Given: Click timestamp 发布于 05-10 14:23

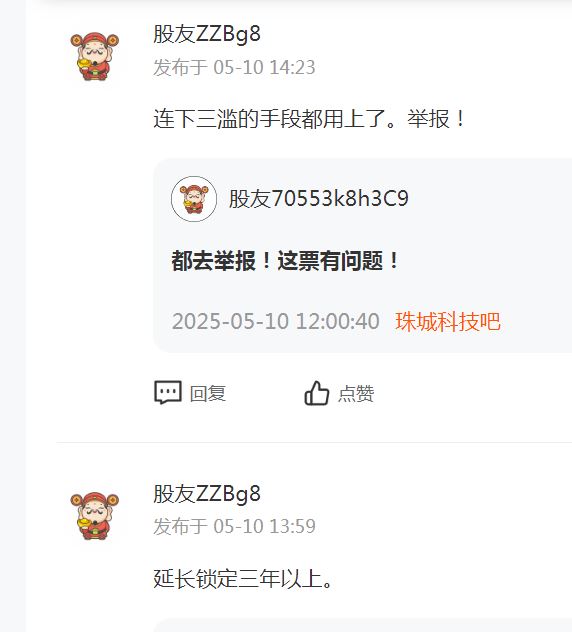Looking at the screenshot, I should [x=234, y=67].
